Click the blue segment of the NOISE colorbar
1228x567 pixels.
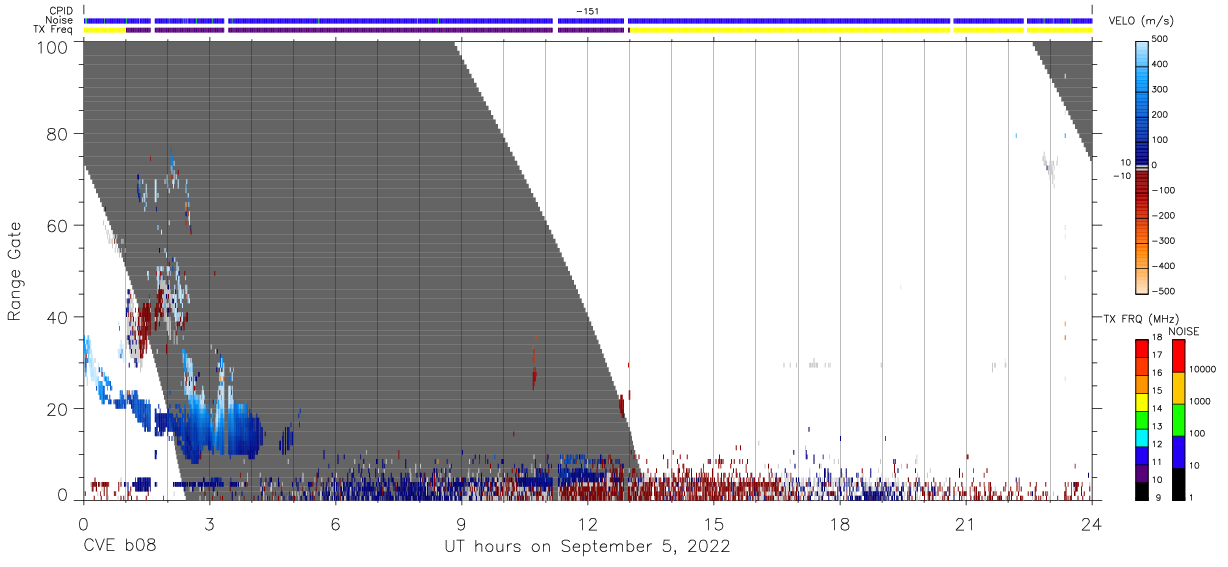[x=1179, y=452]
